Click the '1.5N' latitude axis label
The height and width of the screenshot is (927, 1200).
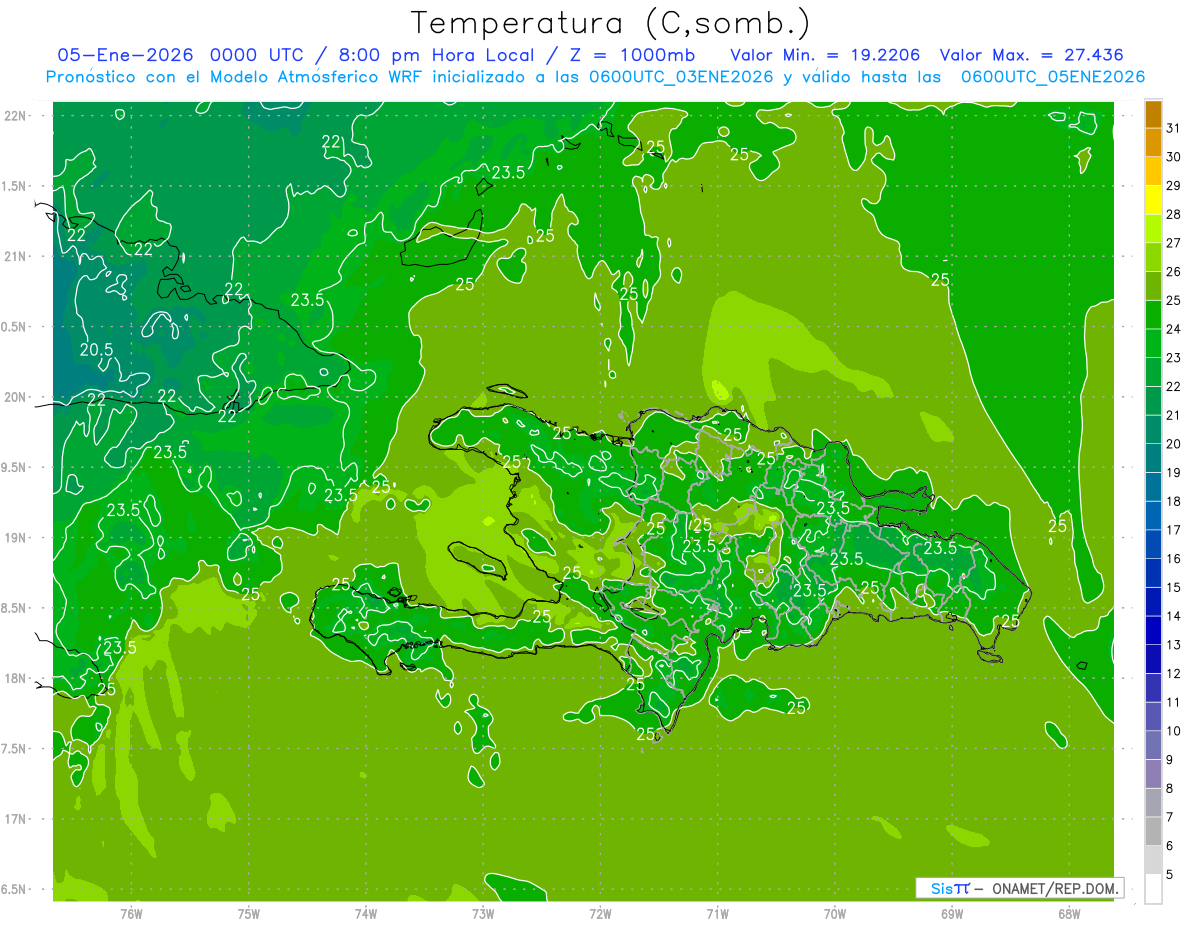tap(16, 186)
